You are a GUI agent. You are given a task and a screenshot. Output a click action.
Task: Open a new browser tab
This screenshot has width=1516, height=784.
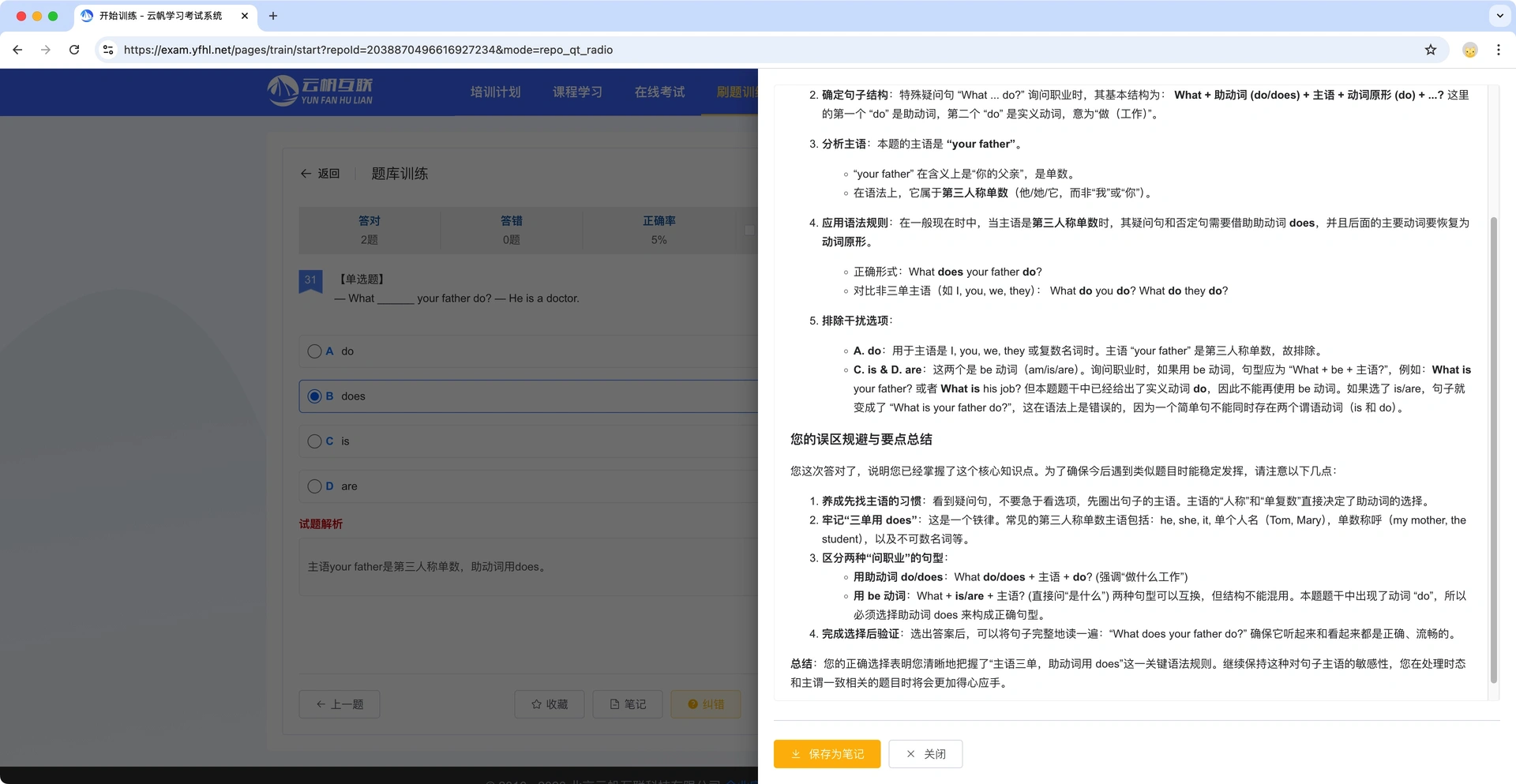pos(273,16)
